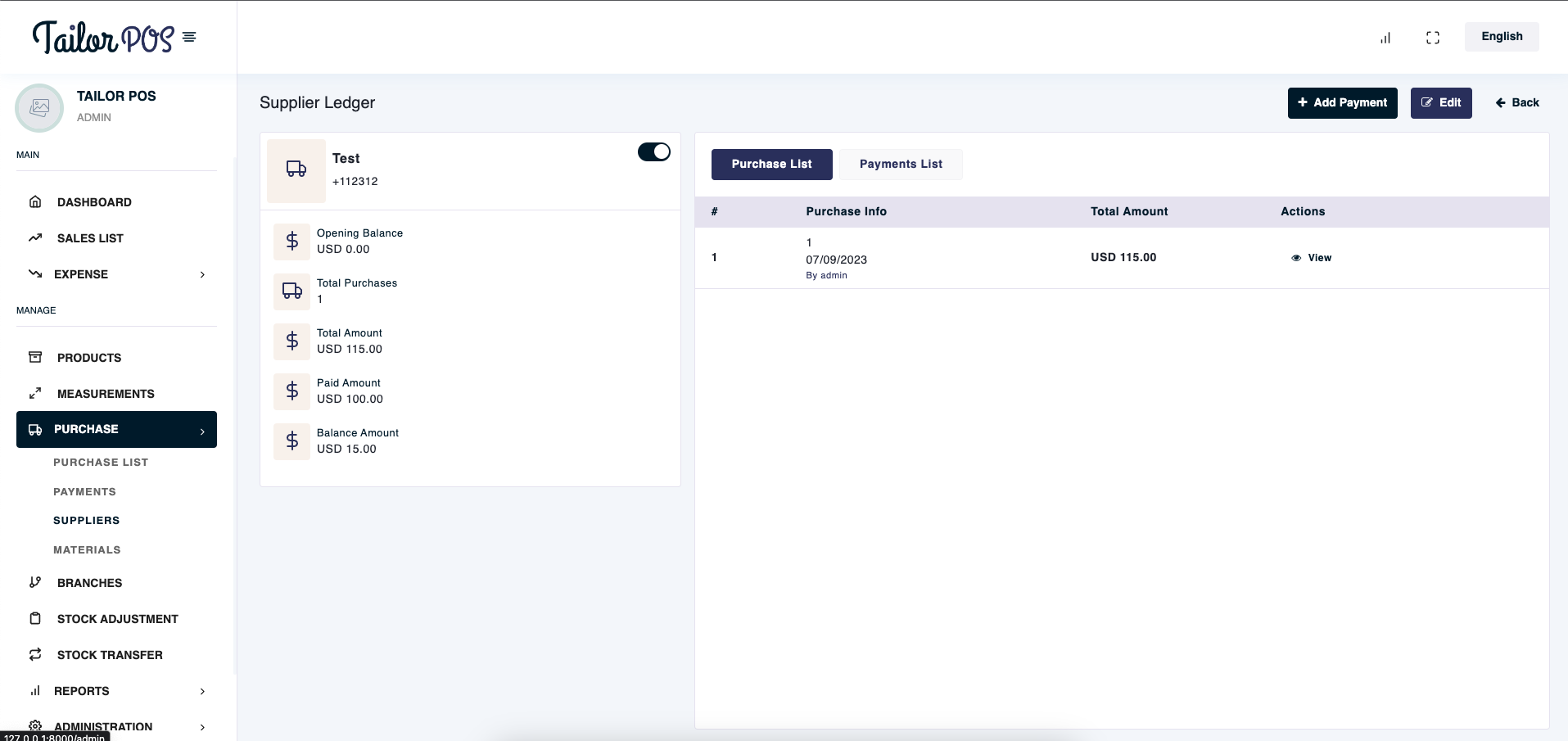The width and height of the screenshot is (1568, 741).
Task: Click the Edit supplier button
Action: point(1440,102)
